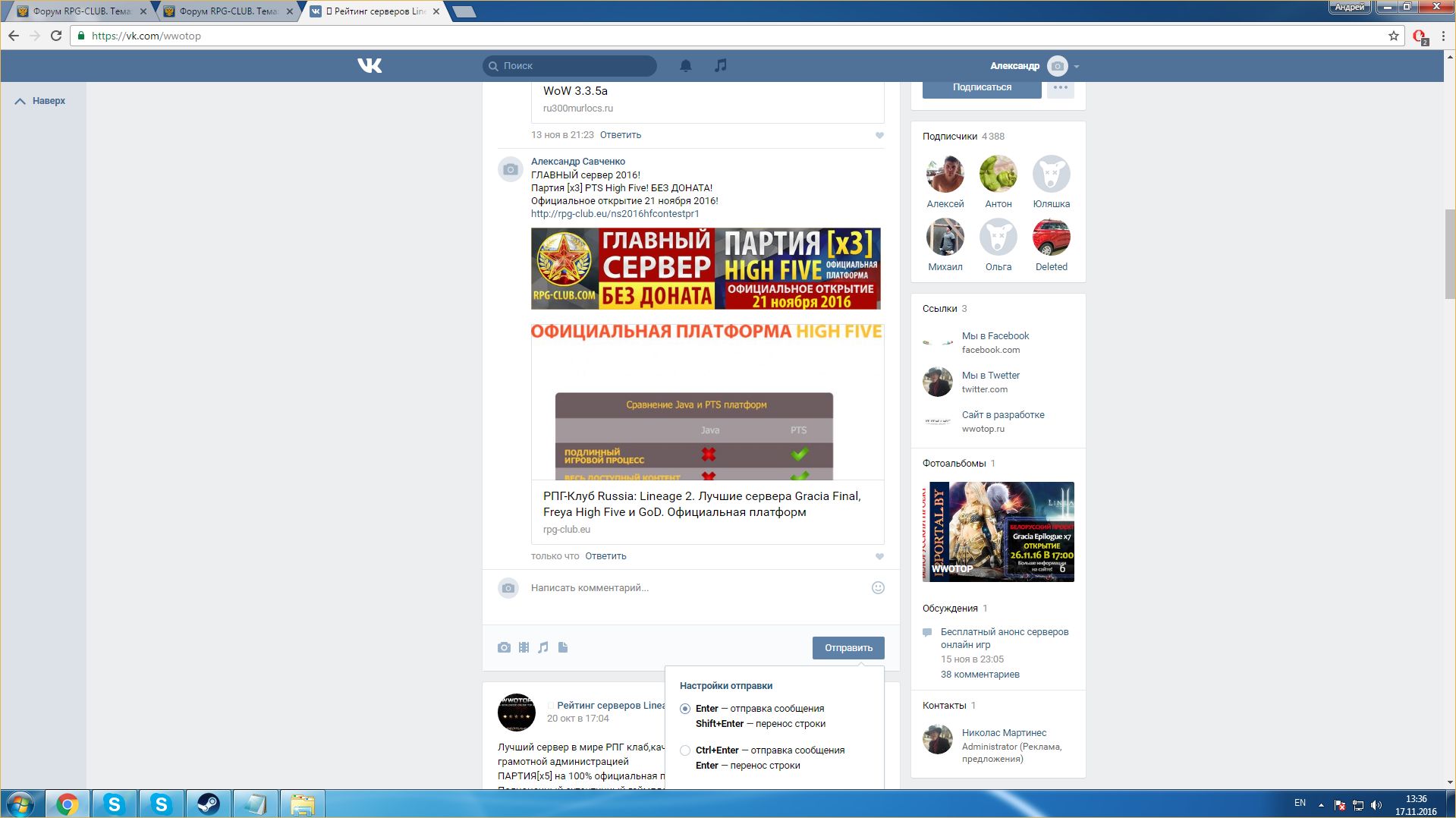Viewport: 1456px width, 818px height.
Task: Open Steam from the taskbar
Action: 208,804
